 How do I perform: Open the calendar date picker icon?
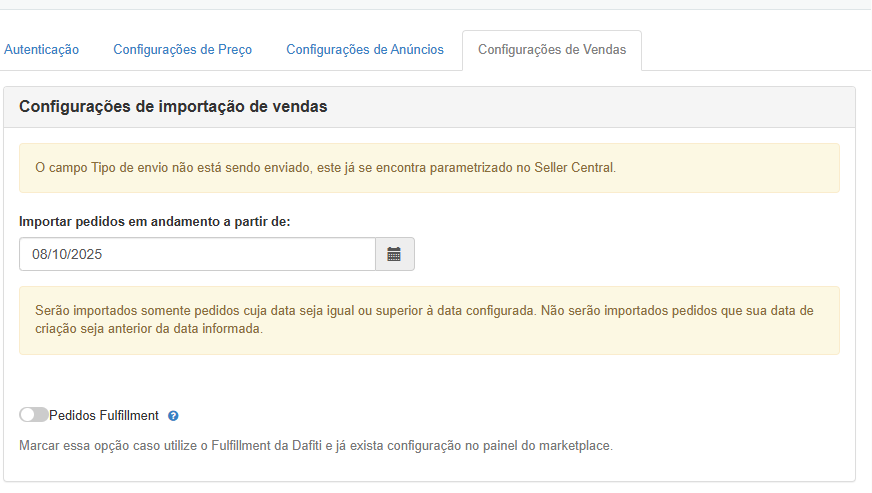point(394,254)
